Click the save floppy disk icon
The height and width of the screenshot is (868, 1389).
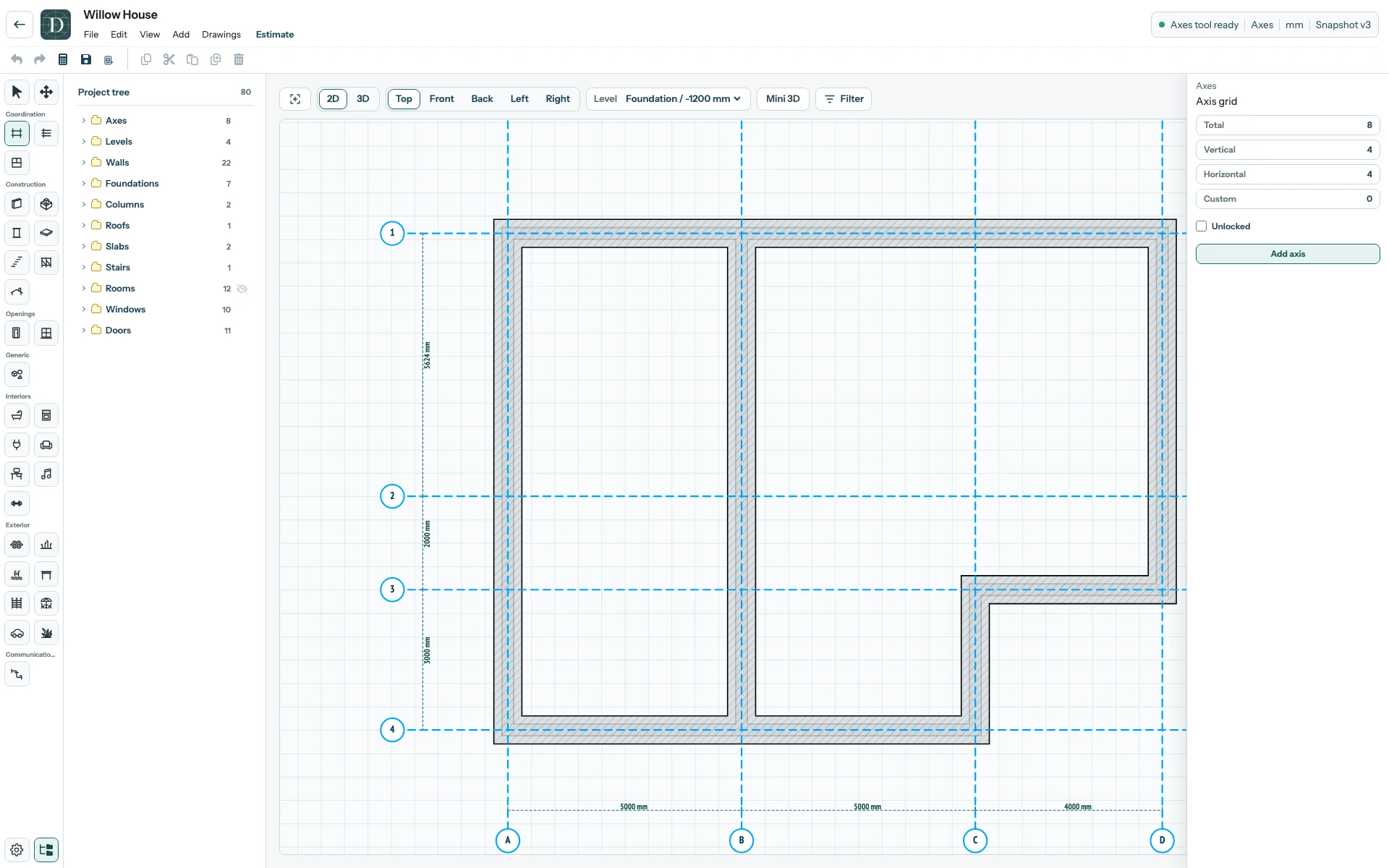click(86, 59)
